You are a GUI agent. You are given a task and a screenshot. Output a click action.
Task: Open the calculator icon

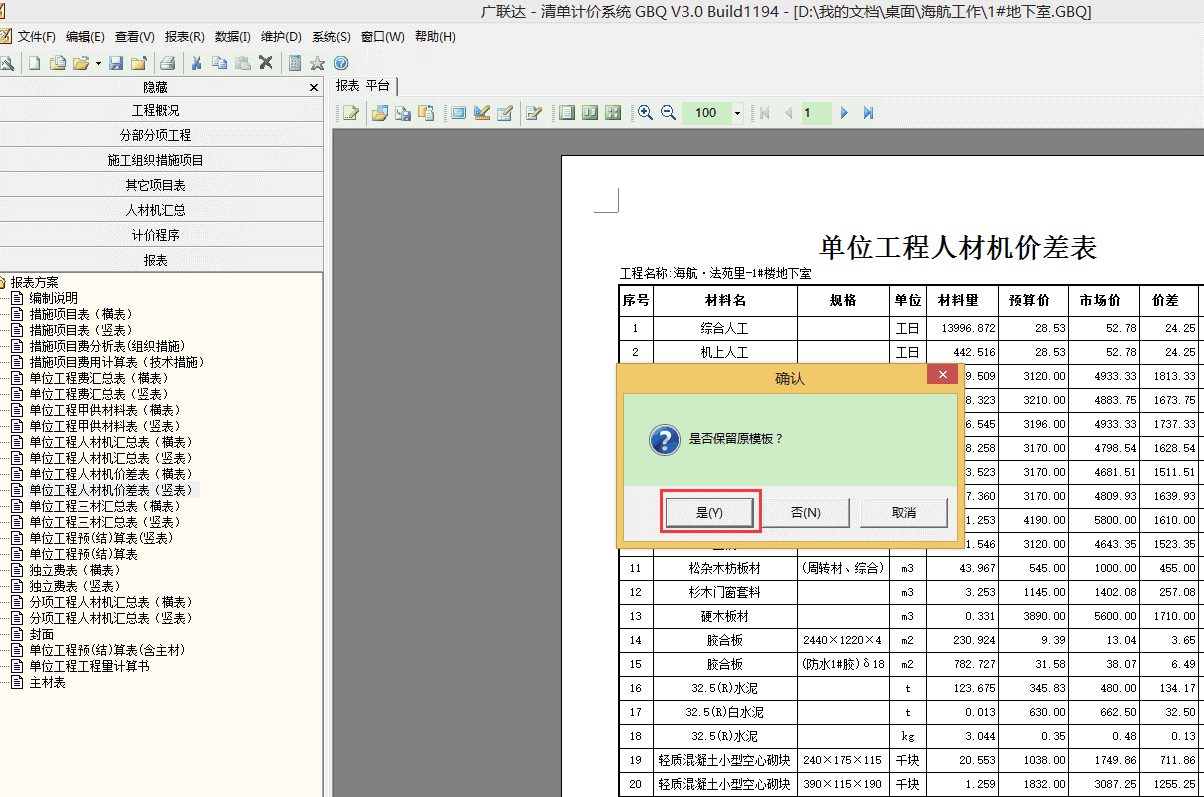(x=295, y=63)
